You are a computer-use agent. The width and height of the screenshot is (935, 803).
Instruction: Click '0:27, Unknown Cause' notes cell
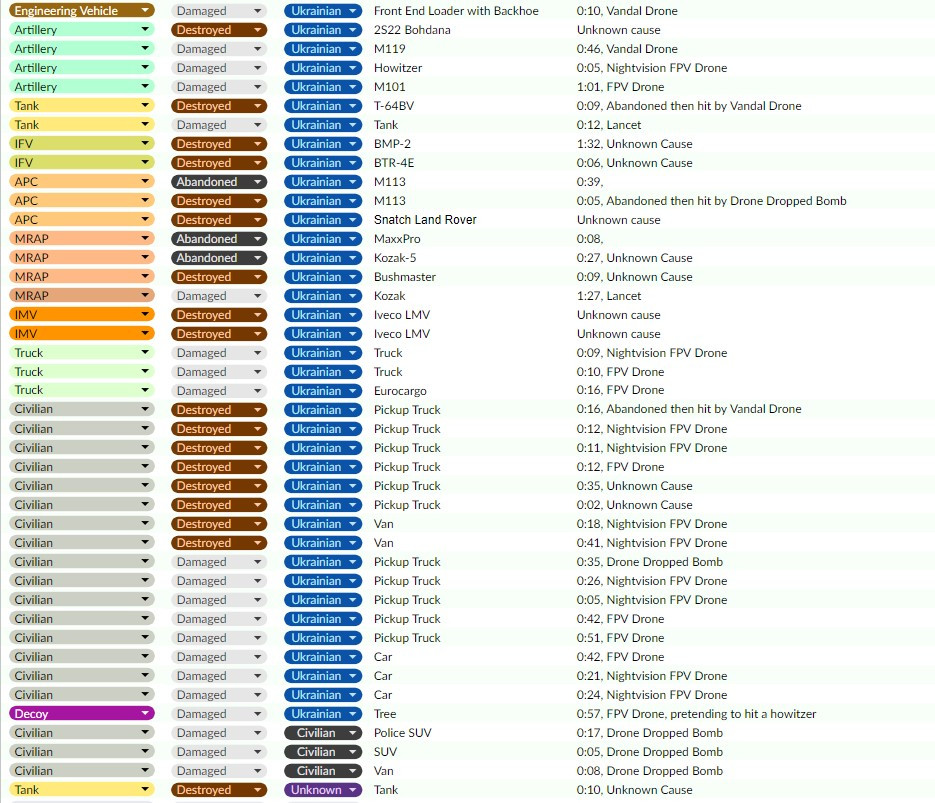click(x=634, y=258)
